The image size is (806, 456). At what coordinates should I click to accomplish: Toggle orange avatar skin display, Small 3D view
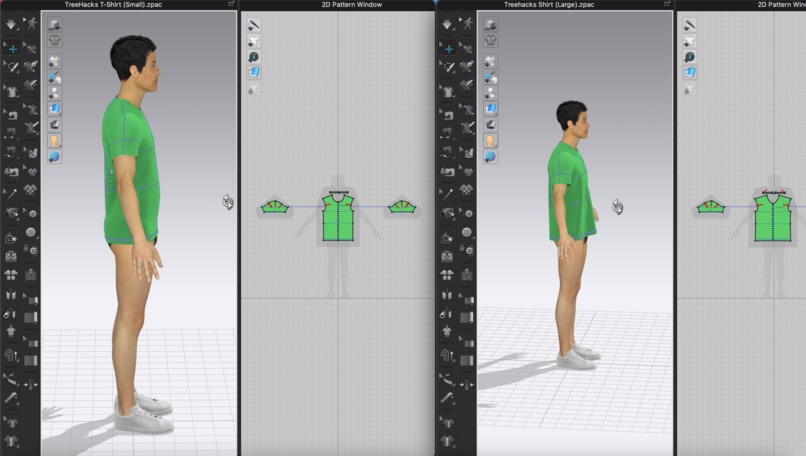tap(54, 140)
